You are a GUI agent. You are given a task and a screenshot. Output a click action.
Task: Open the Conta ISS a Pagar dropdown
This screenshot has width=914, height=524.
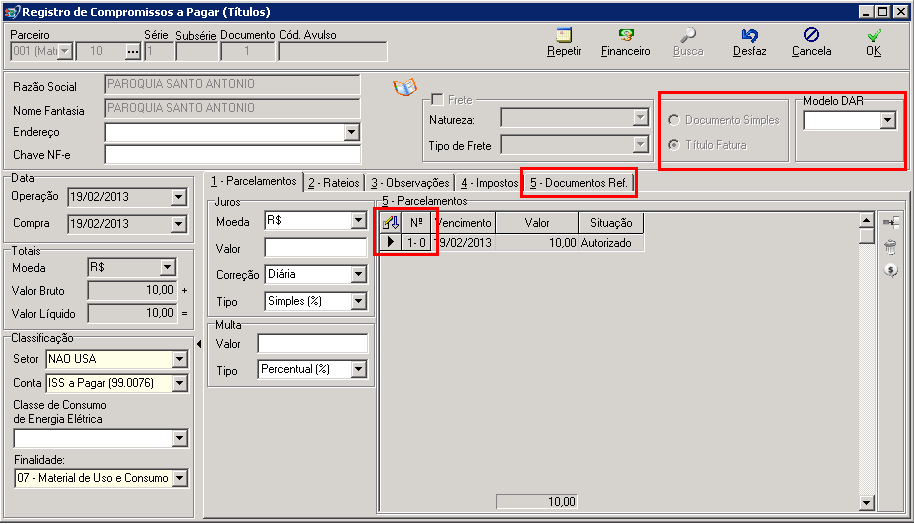click(180, 383)
